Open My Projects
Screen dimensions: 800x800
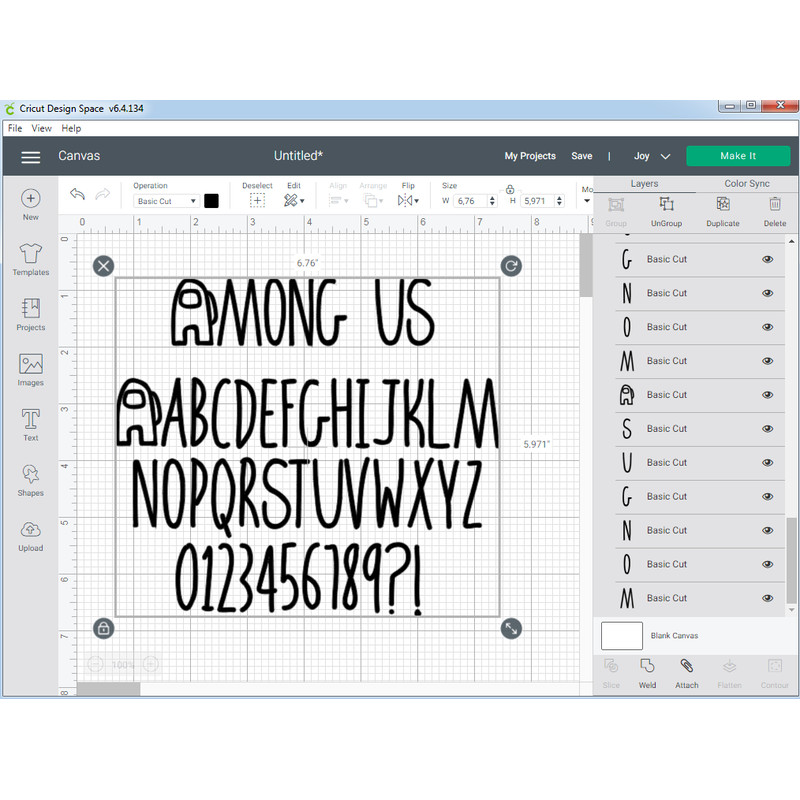pos(530,156)
